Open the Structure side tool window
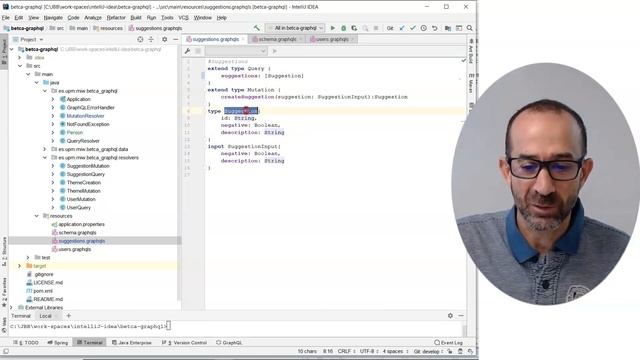 pyautogui.click(x=4, y=251)
